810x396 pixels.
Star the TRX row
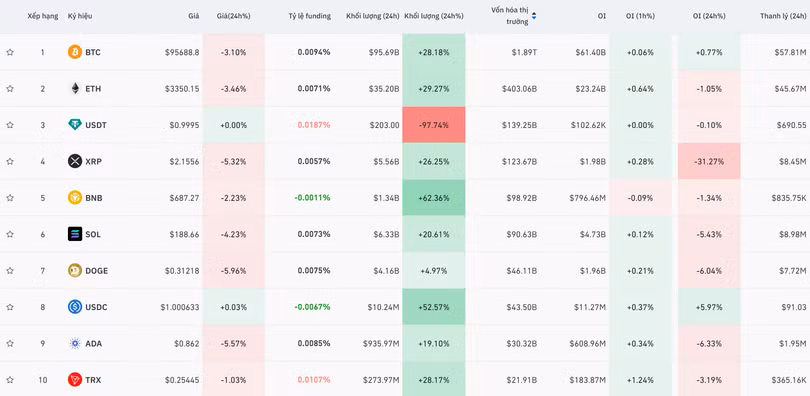[x=10, y=380]
